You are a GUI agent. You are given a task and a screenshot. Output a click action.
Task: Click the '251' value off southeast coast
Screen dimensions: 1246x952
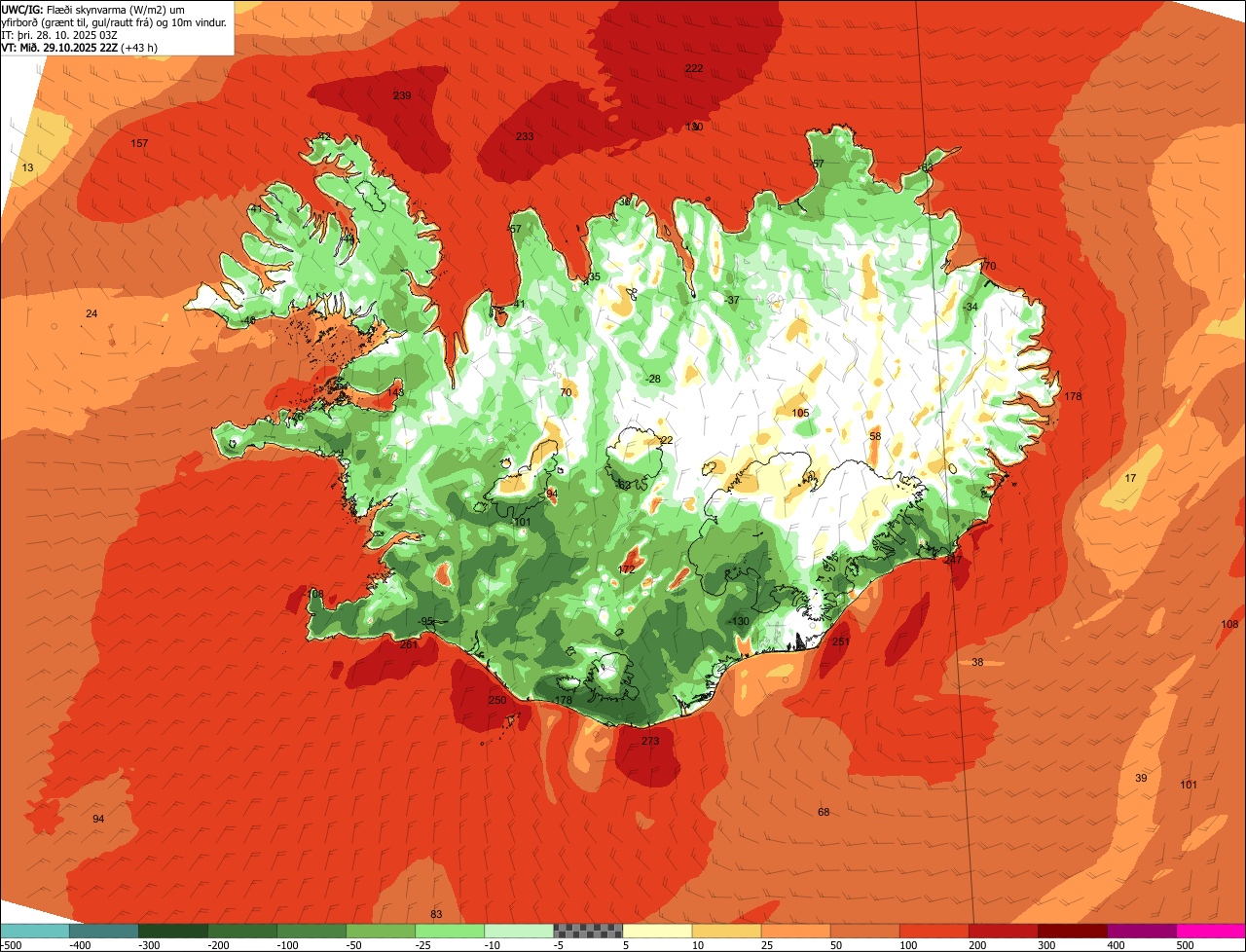[841, 642]
